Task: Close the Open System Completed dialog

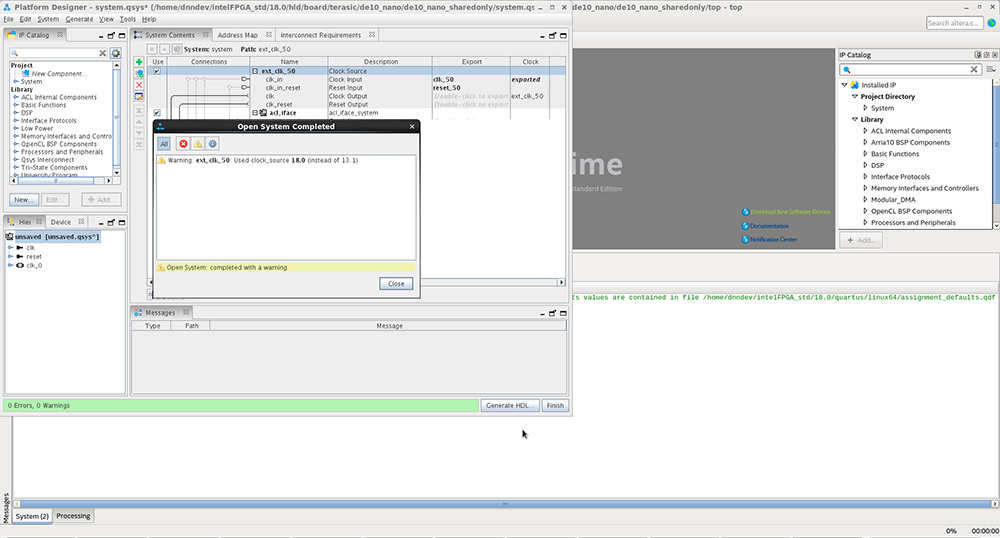Action: point(396,284)
